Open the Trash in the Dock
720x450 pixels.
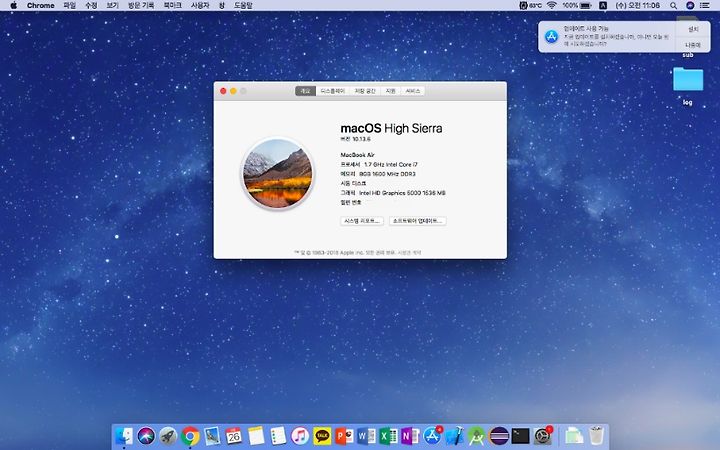pos(596,436)
